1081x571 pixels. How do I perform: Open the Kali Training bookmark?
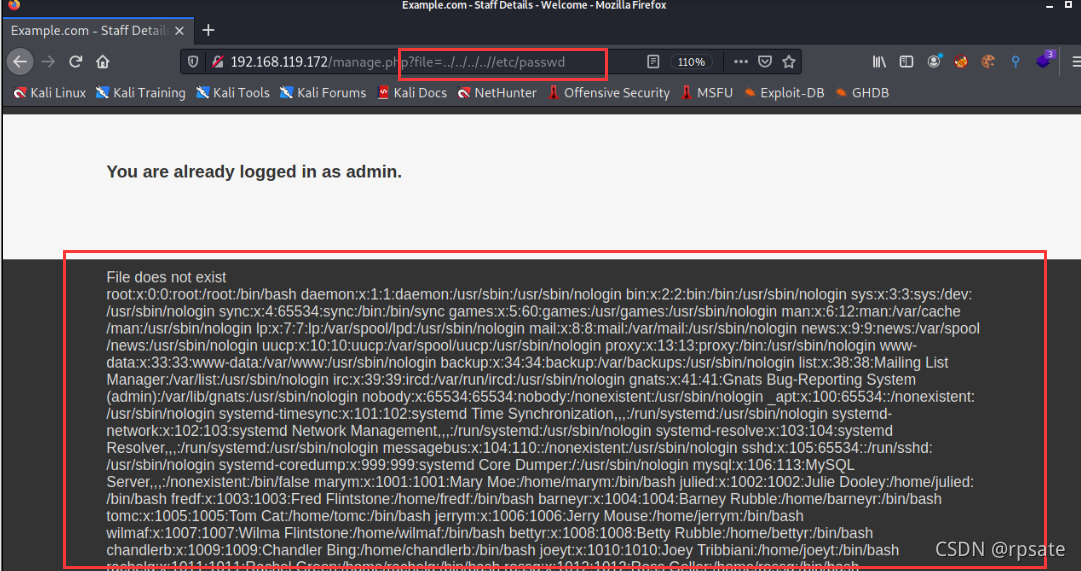point(141,92)
